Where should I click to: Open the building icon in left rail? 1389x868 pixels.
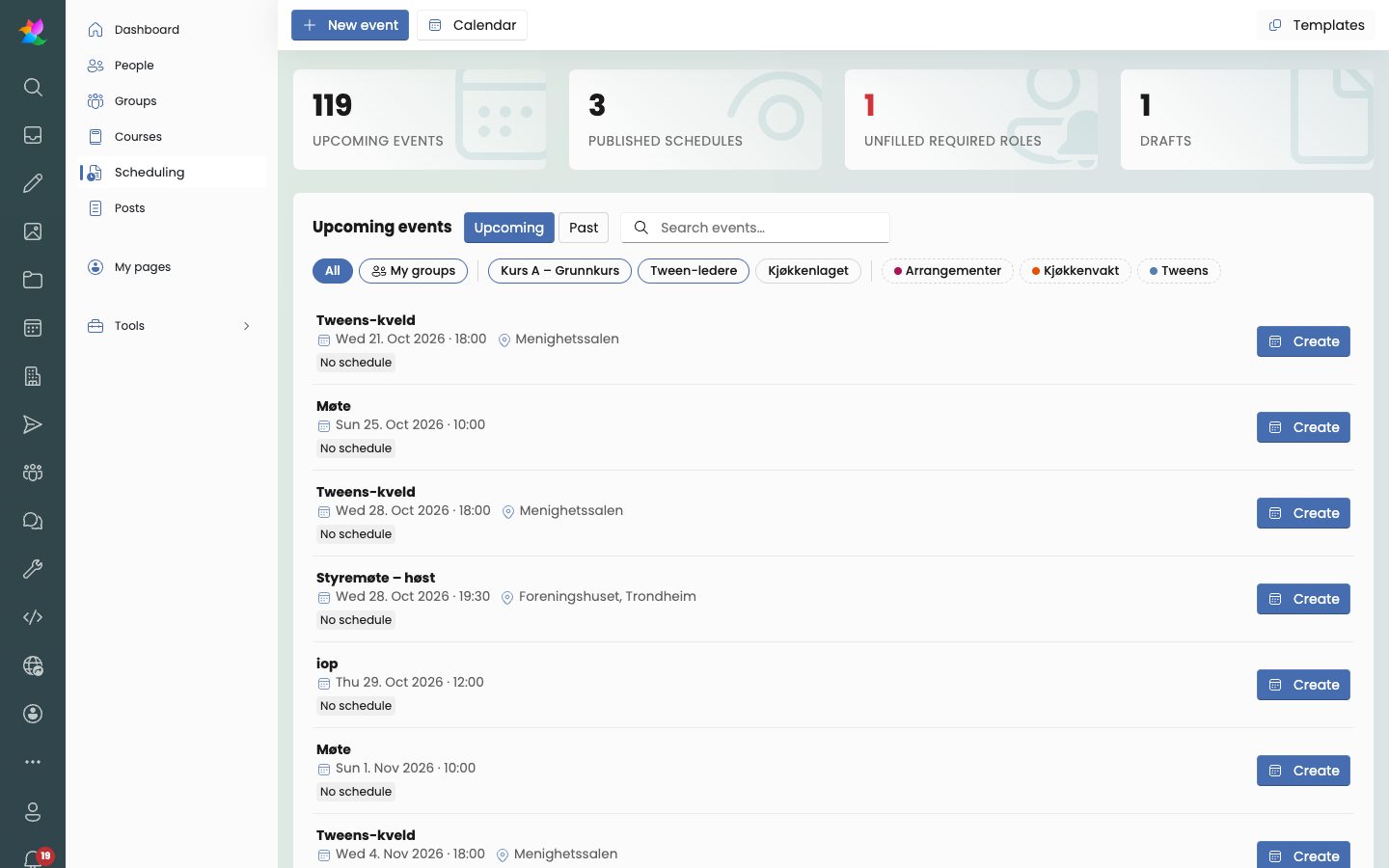click(33, 376)
